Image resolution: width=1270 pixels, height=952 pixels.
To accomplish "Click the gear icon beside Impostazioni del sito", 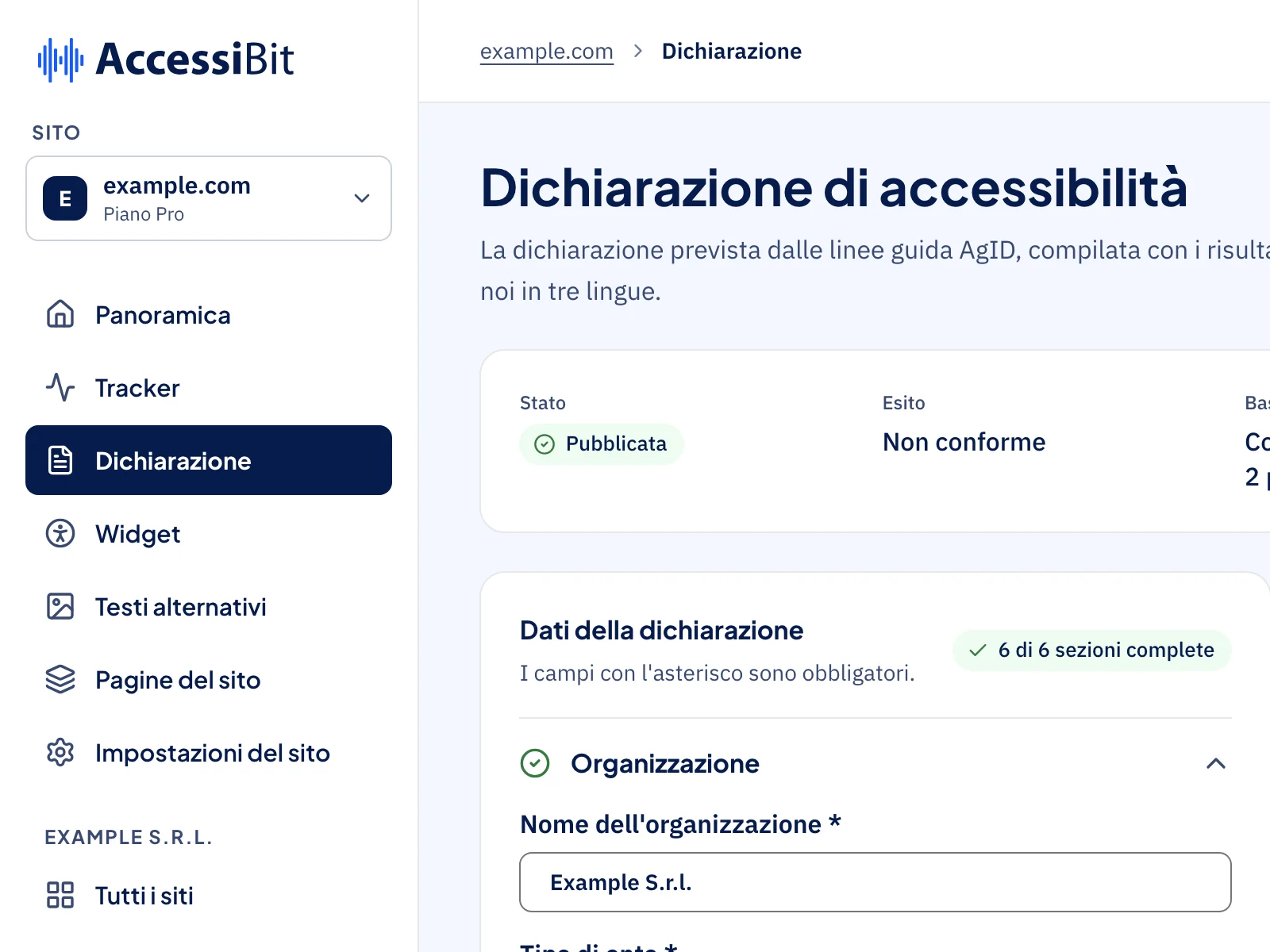I will (60, 752).
